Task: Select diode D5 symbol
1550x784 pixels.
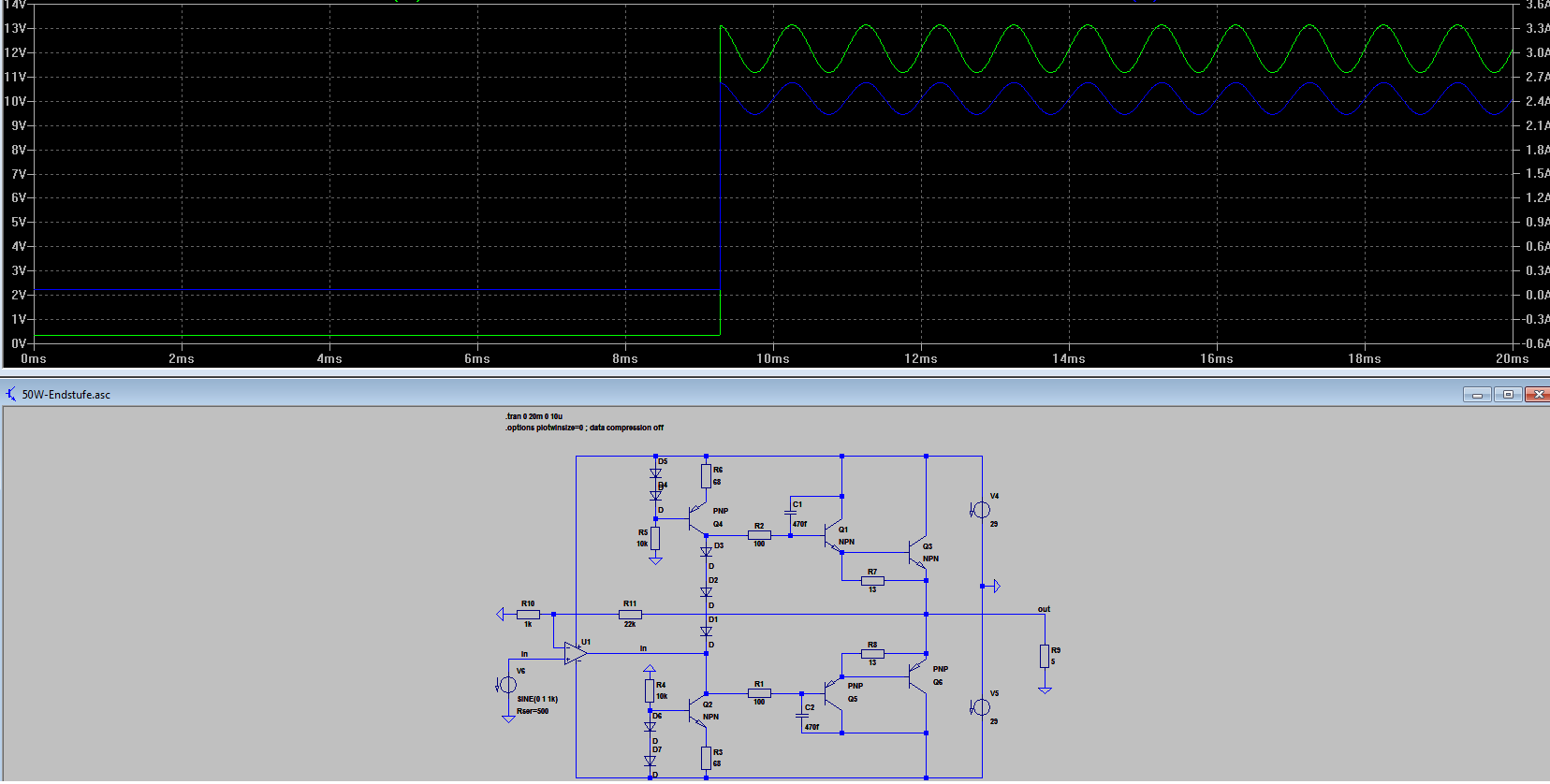Action: [x=655, y=473]
